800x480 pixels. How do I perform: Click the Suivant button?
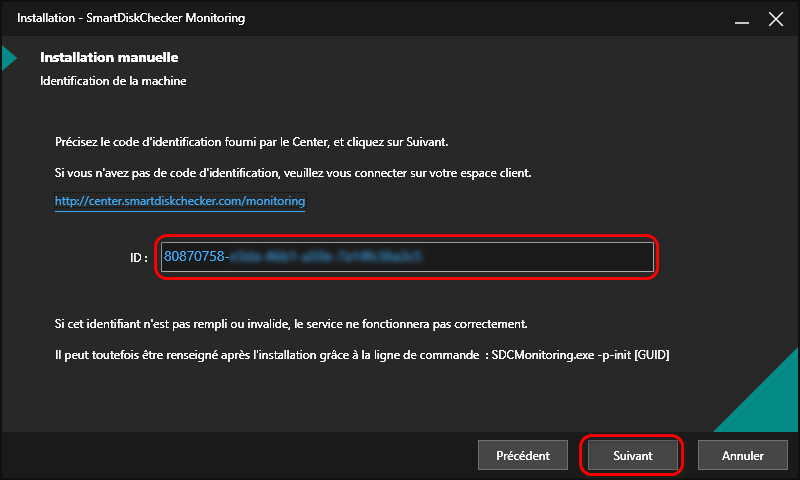633,455
